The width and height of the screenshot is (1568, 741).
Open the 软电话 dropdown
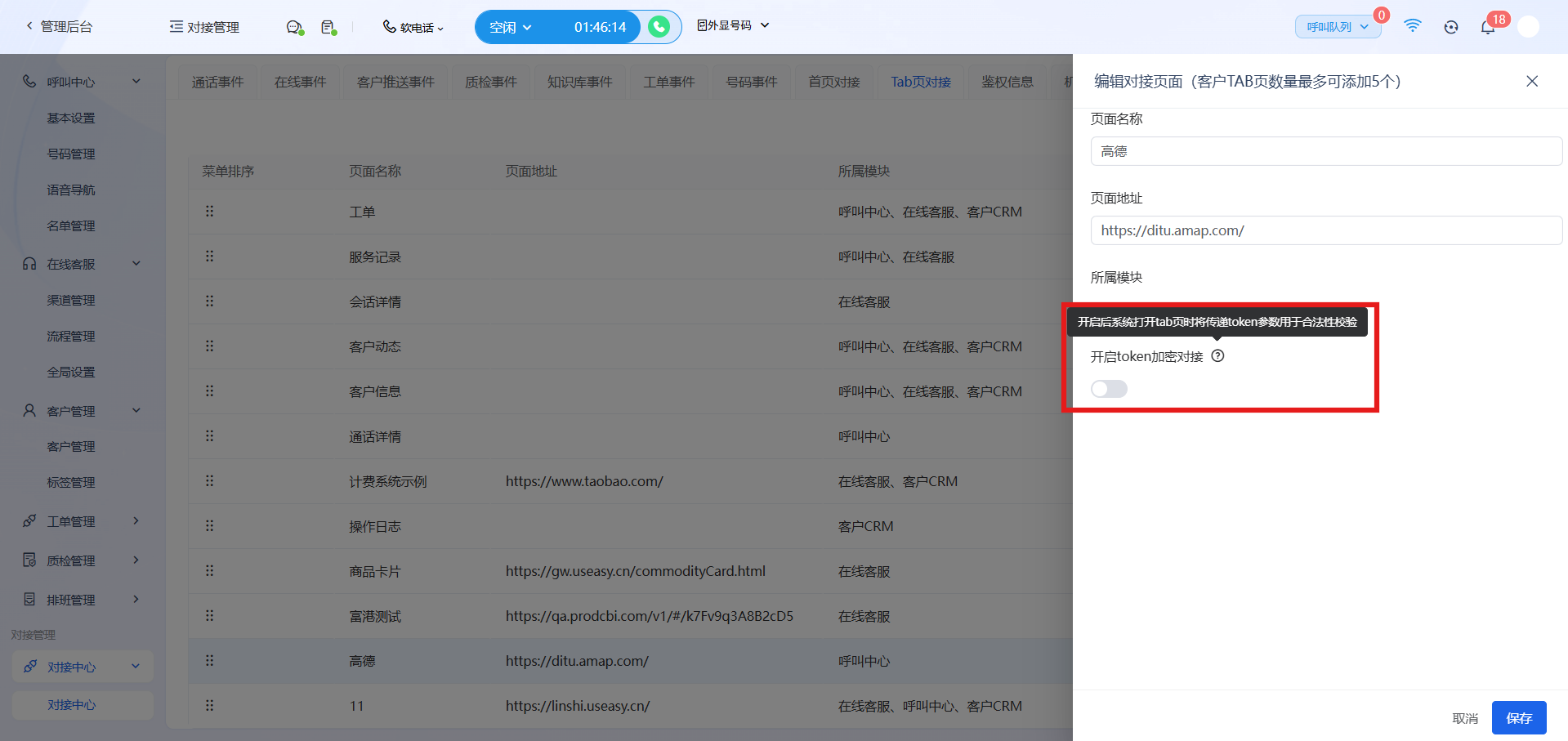413,27
